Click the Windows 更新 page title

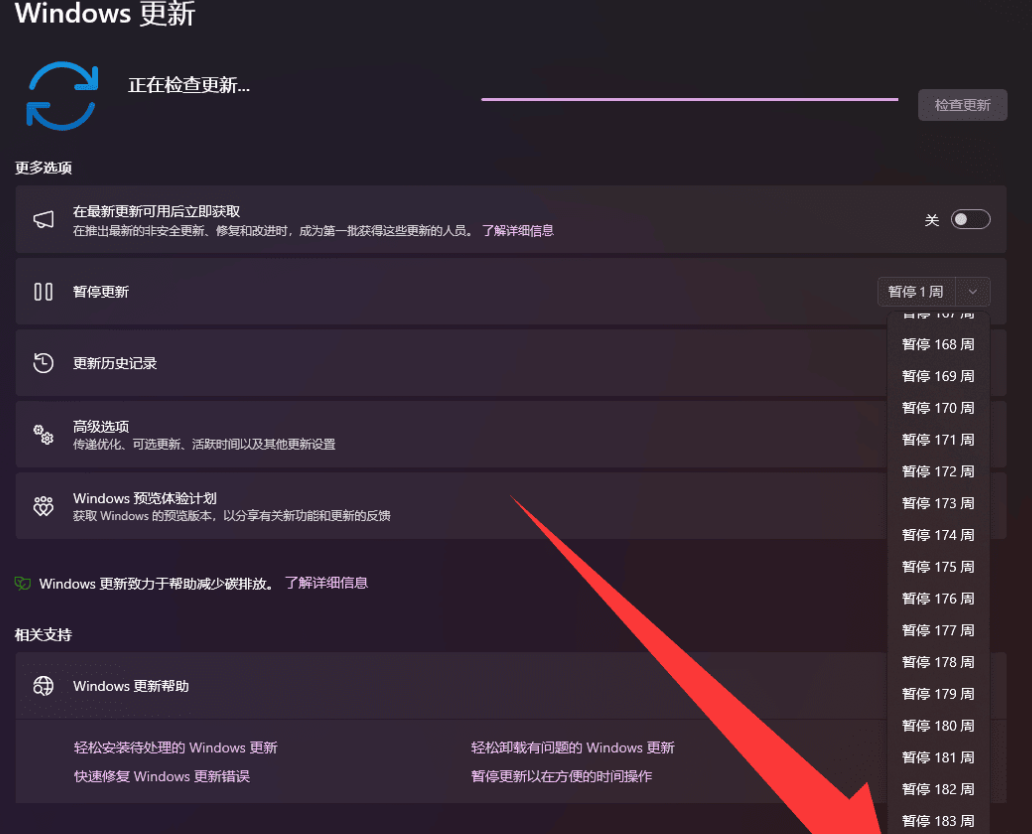pos(105,13)
